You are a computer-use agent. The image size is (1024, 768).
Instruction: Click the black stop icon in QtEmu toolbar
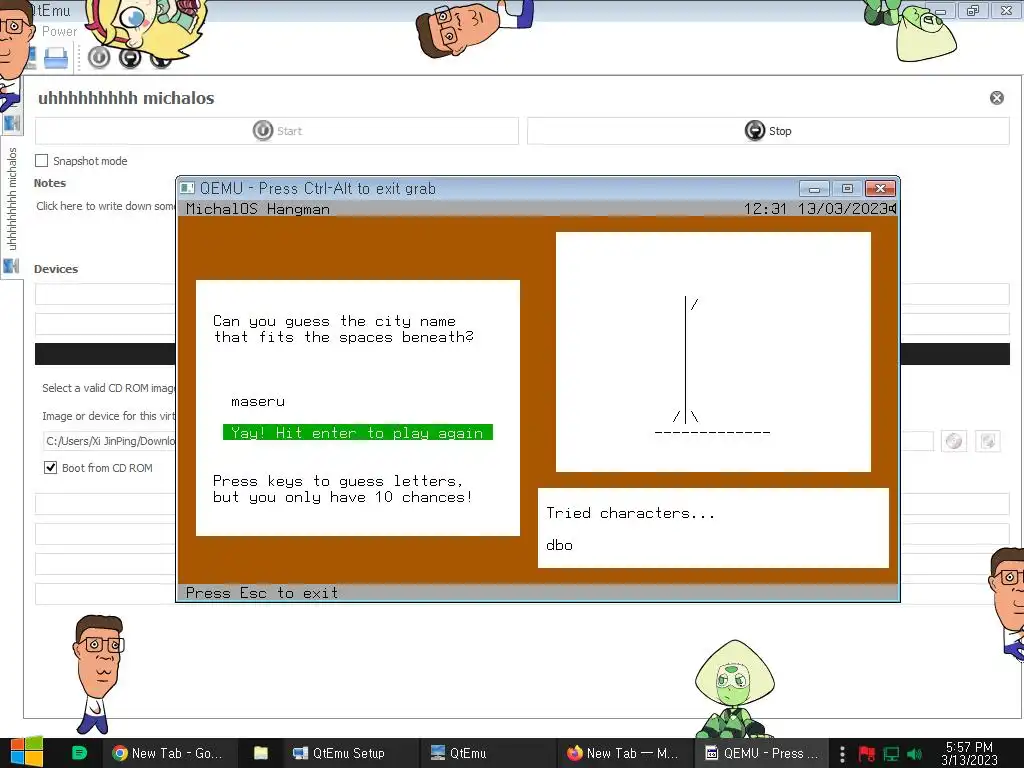pos(130,57)
